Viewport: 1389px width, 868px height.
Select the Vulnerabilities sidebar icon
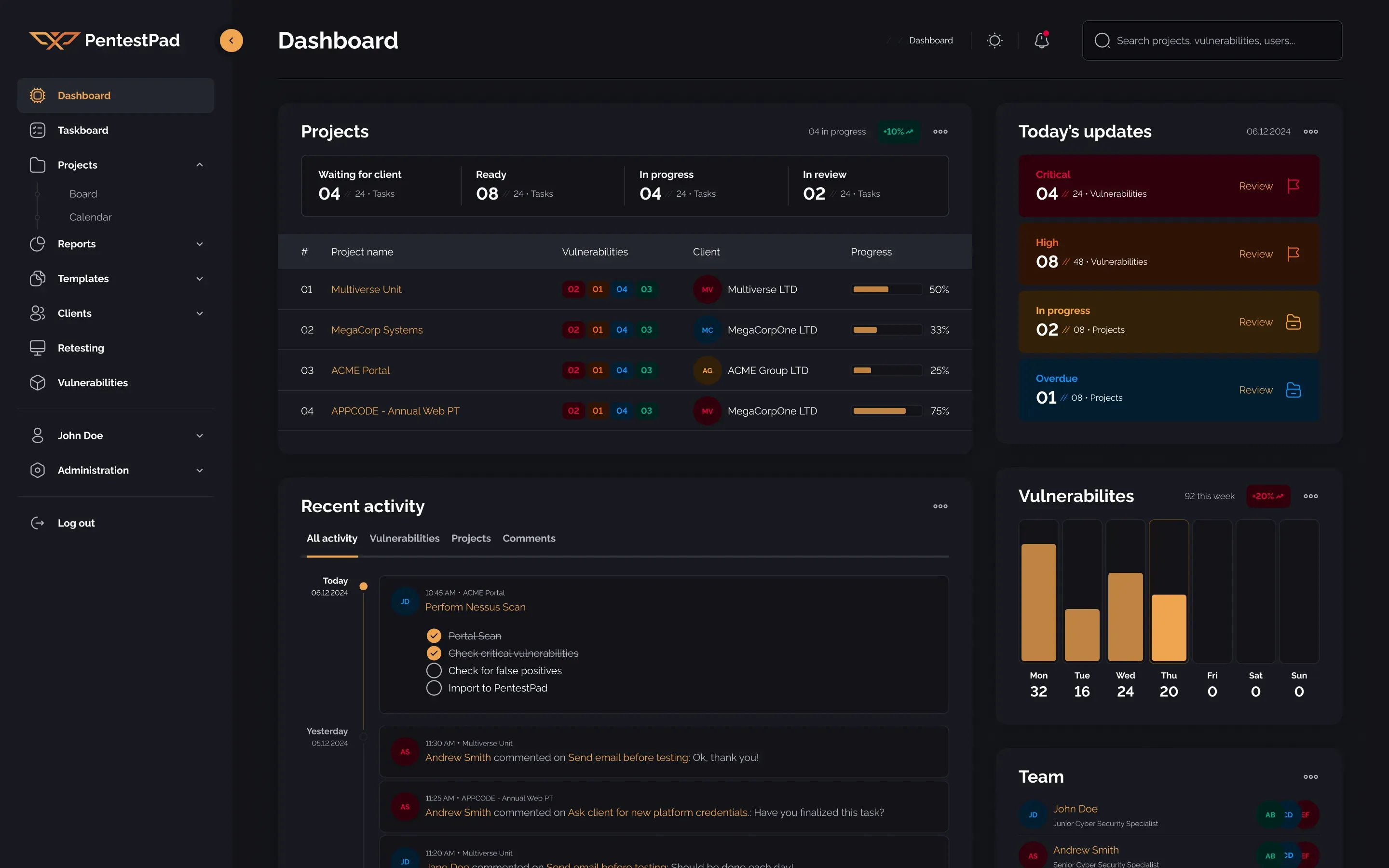click(37, 382)
